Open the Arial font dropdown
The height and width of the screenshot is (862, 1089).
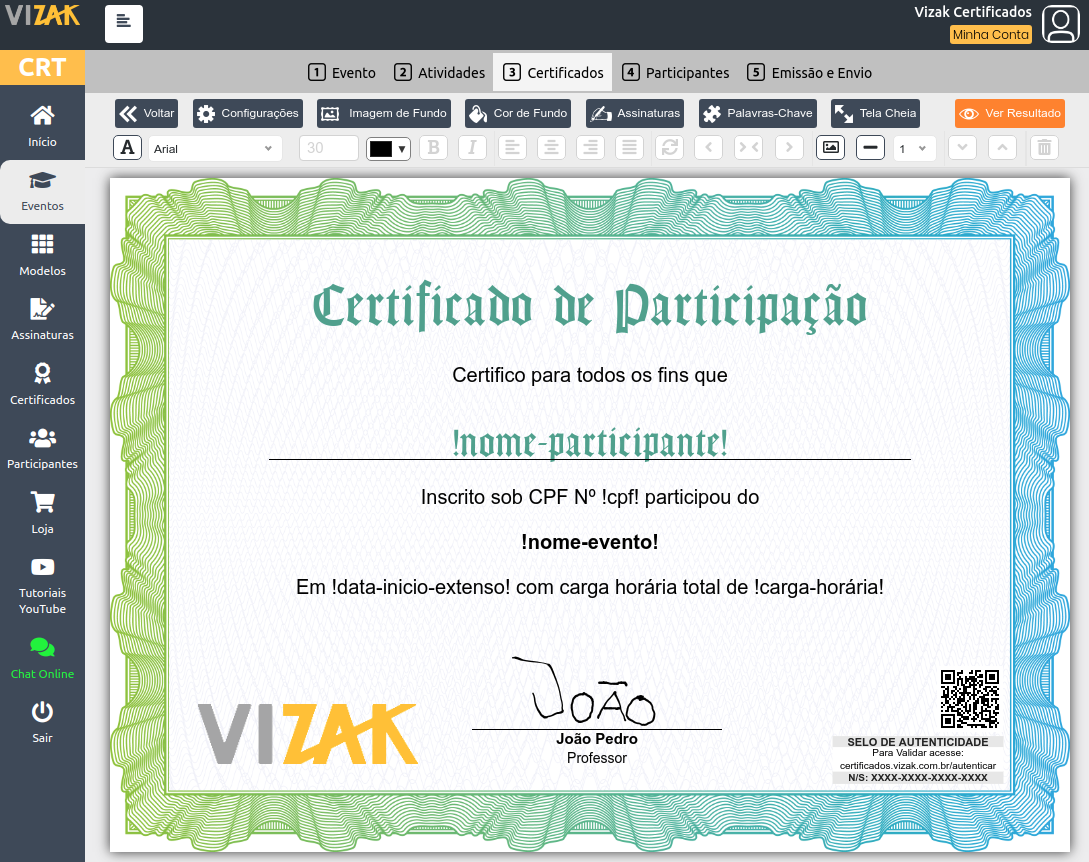coord(215,148)
